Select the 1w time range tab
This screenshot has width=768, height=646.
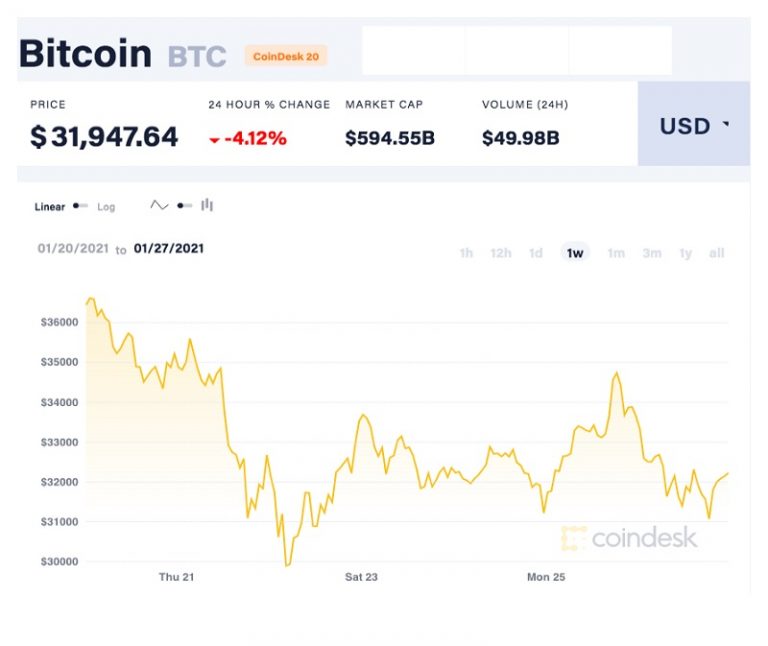click(x=575, y=253)
